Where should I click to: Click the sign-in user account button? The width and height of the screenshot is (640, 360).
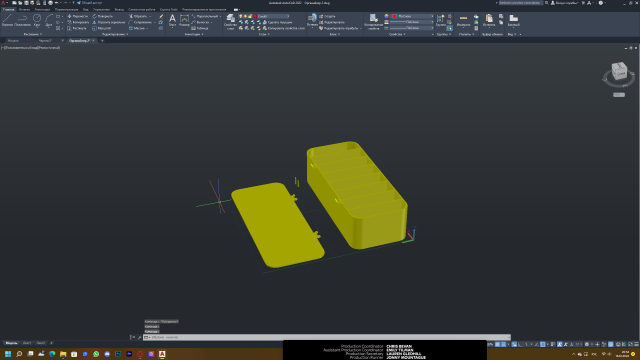pos(564,3)
